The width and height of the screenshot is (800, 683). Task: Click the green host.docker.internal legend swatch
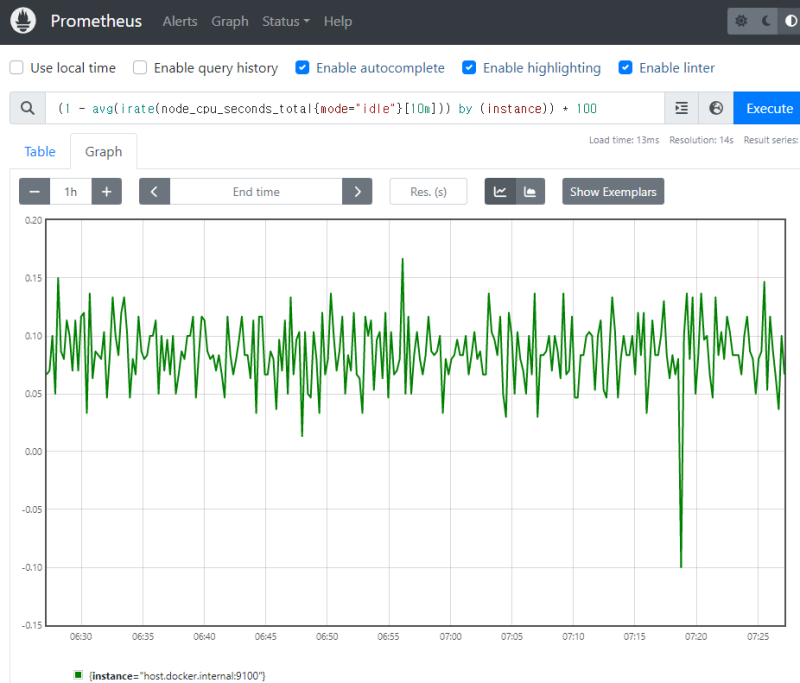pos(77,675)
